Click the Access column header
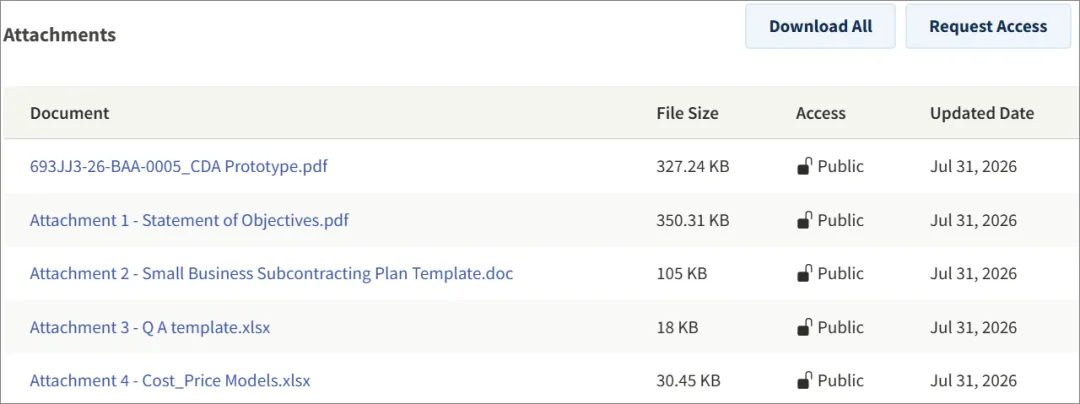 point(820,113)
